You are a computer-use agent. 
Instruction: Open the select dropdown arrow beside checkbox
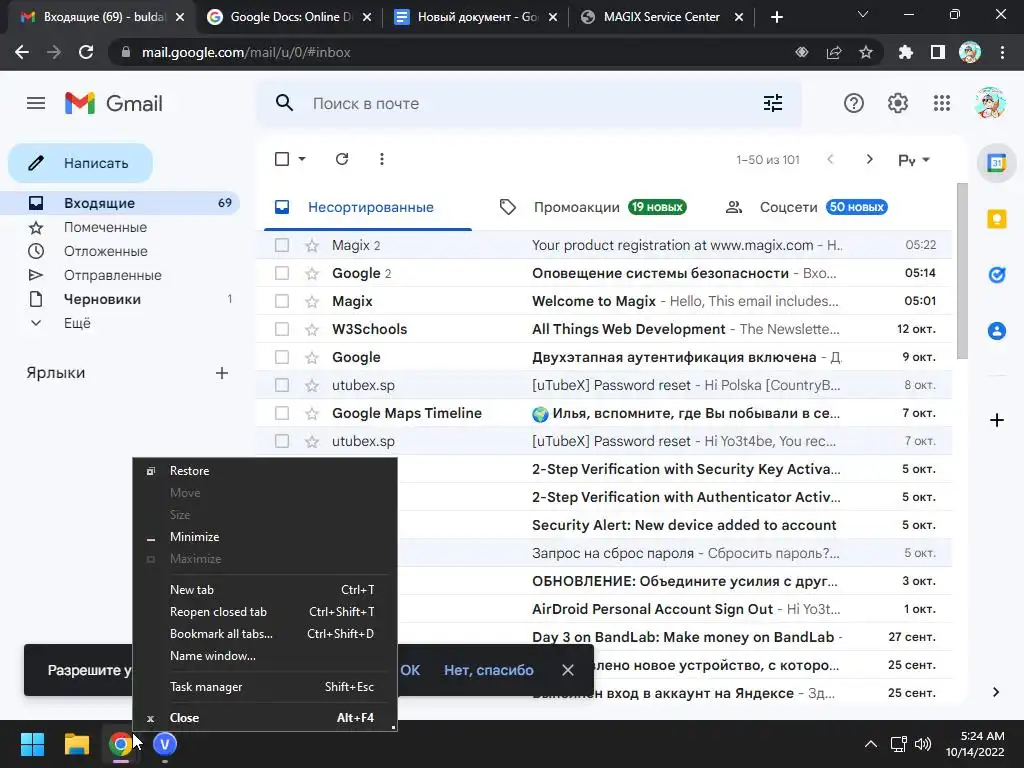coord(302,159)
